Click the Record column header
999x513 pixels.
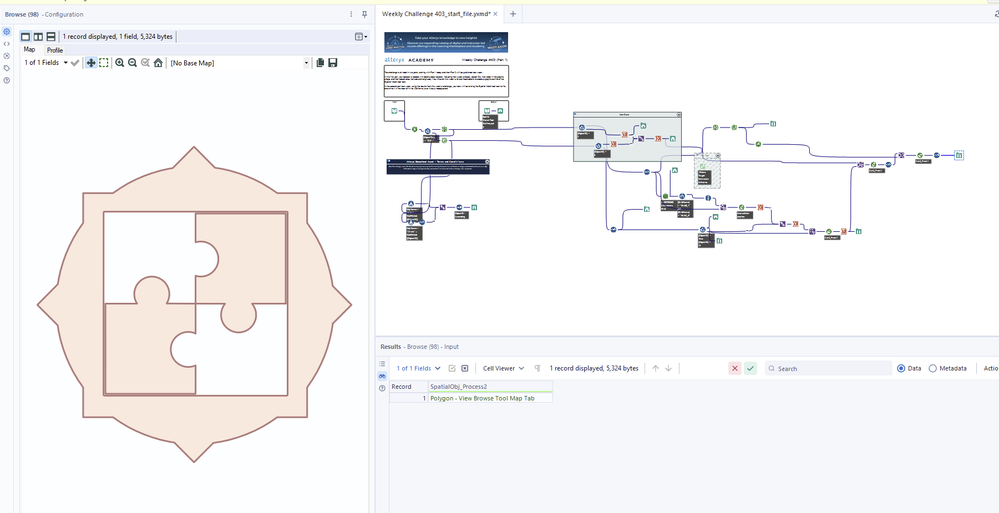408,387
